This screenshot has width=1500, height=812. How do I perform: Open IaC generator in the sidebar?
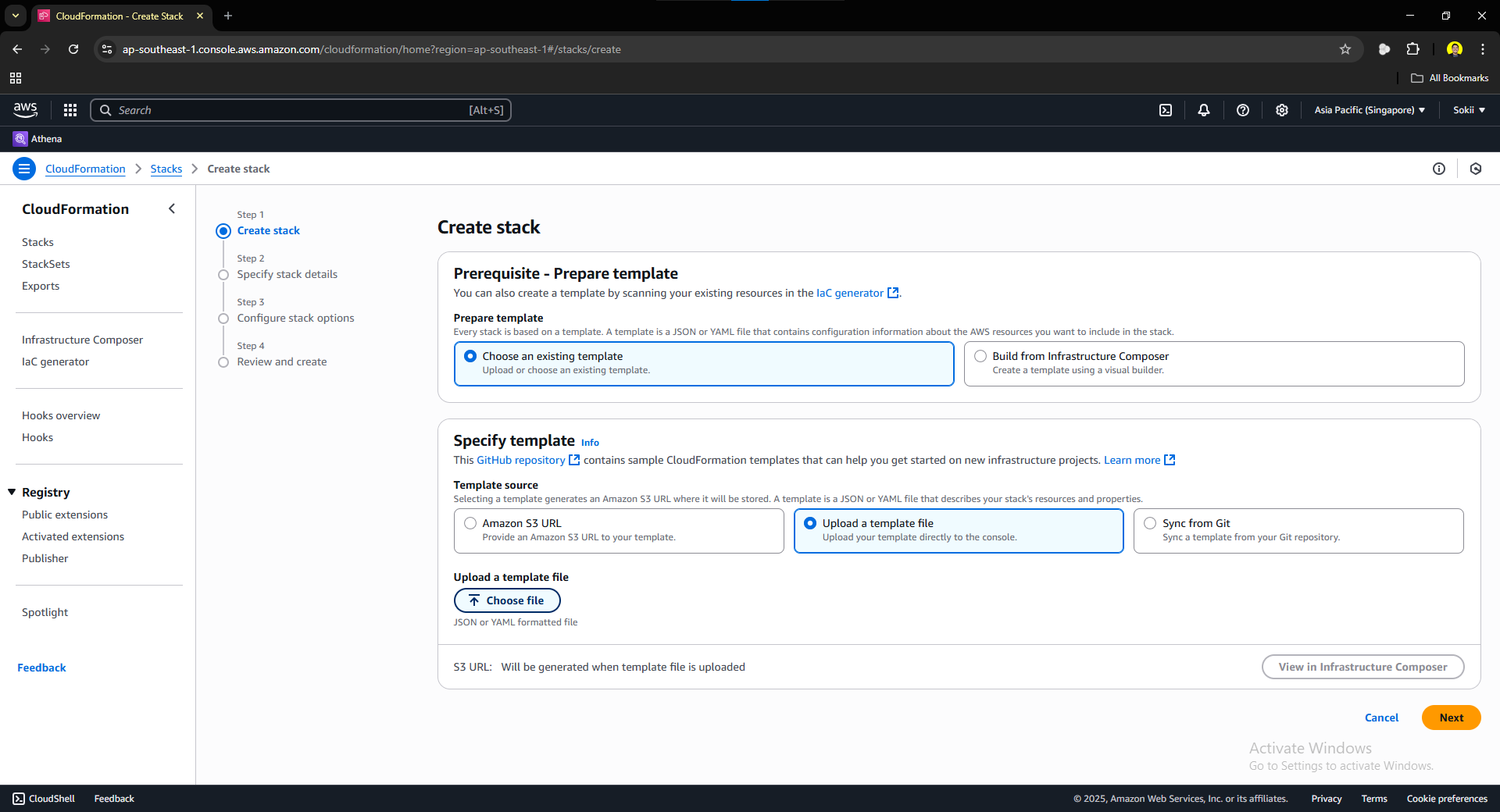tap(55, 361)
